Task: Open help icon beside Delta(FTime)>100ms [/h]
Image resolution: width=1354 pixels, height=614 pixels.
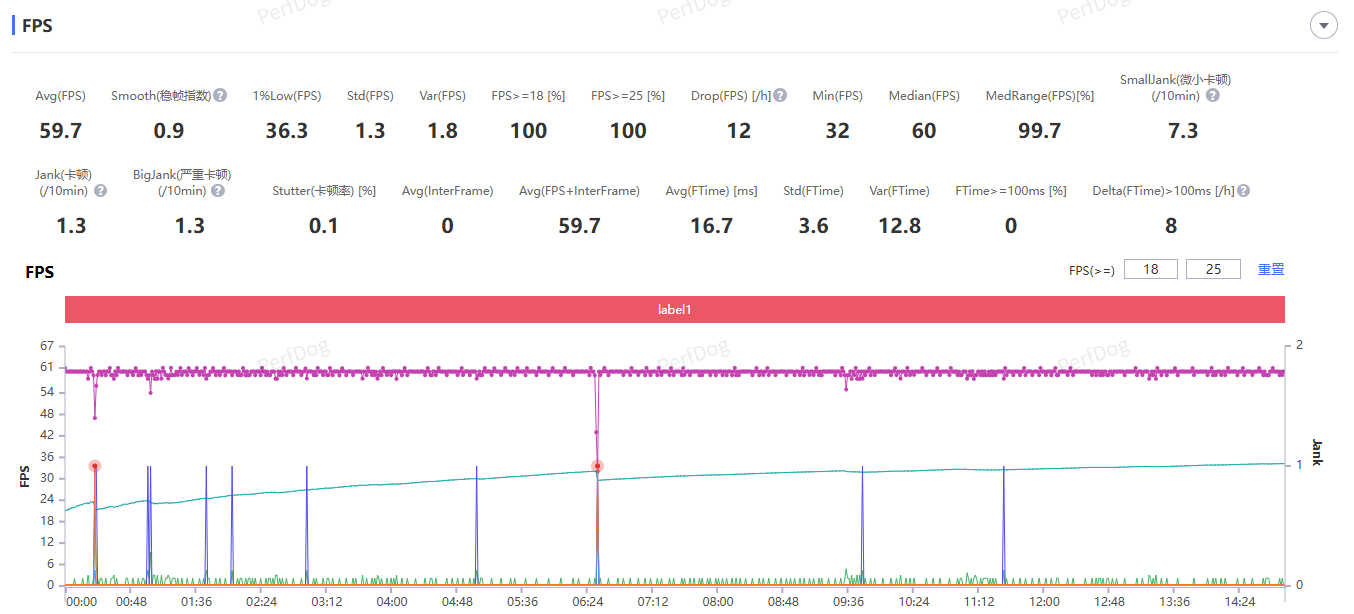Action: point(1244,191)
